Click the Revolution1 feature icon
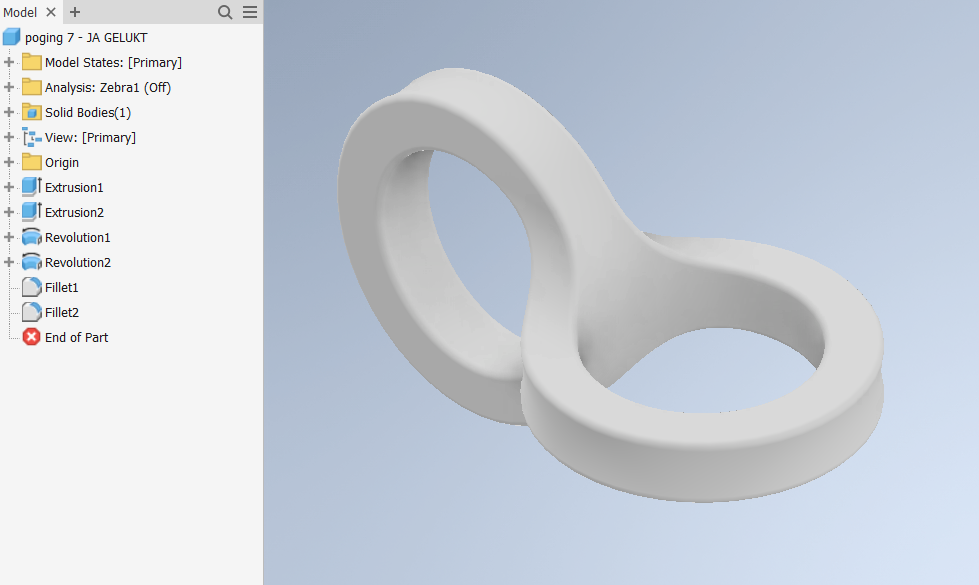This screenshot has width=979, height=585. coord(31,237)
